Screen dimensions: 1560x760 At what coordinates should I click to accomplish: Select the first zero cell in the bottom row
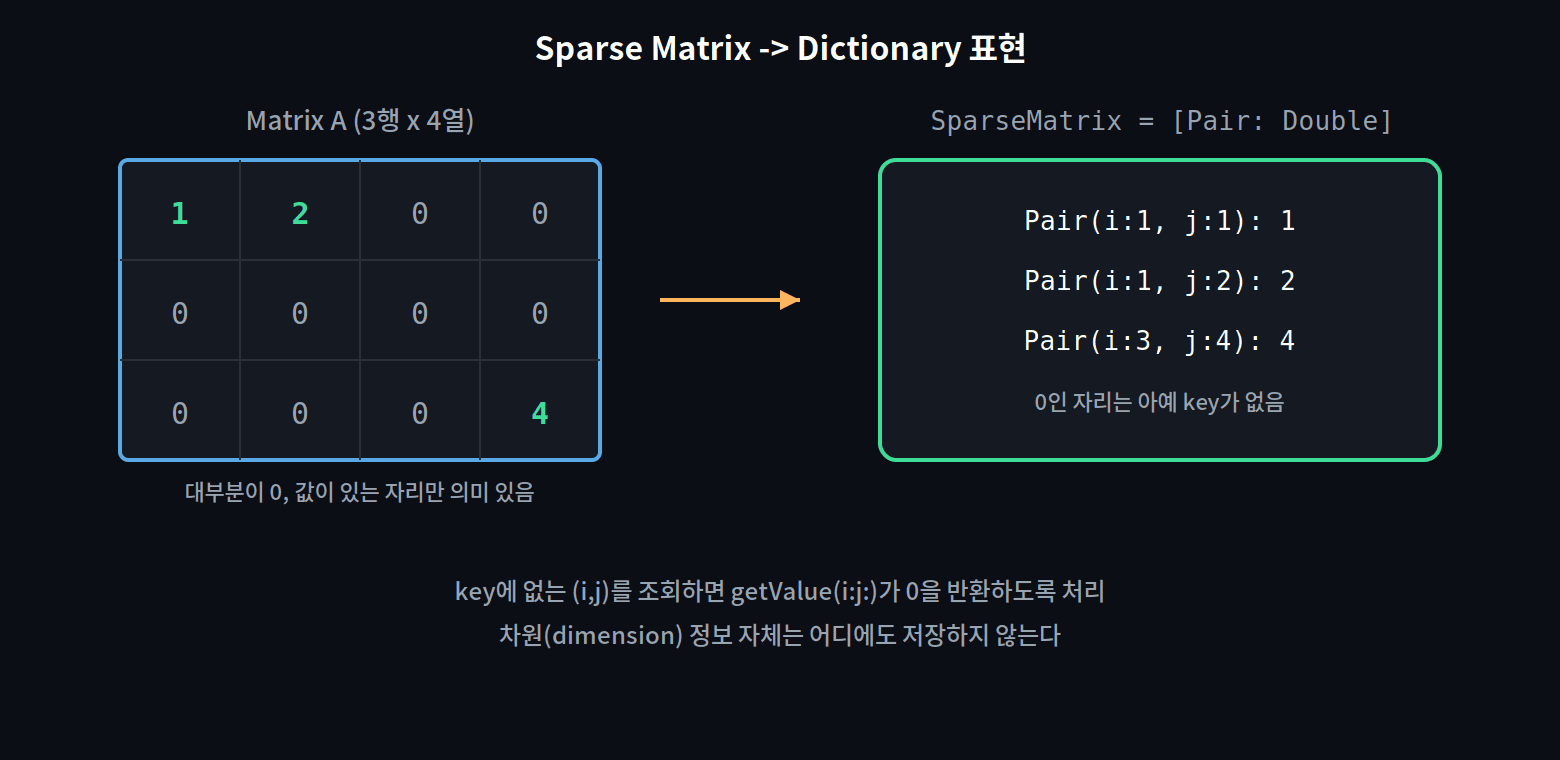tap(180, 410)
